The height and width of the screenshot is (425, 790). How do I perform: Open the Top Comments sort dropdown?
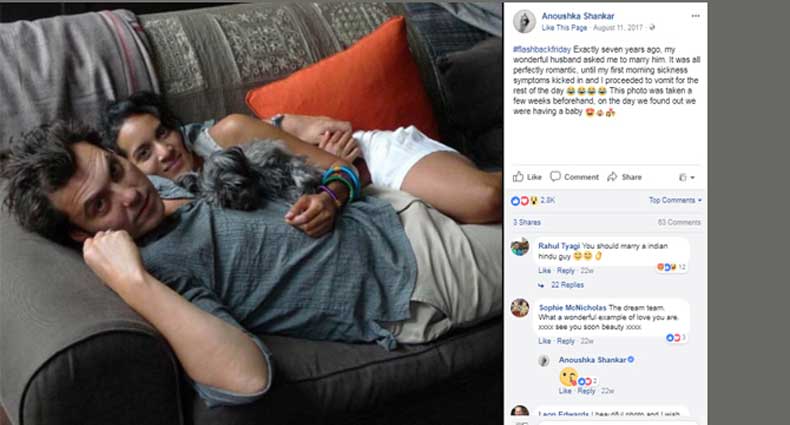tap(675, 200)
